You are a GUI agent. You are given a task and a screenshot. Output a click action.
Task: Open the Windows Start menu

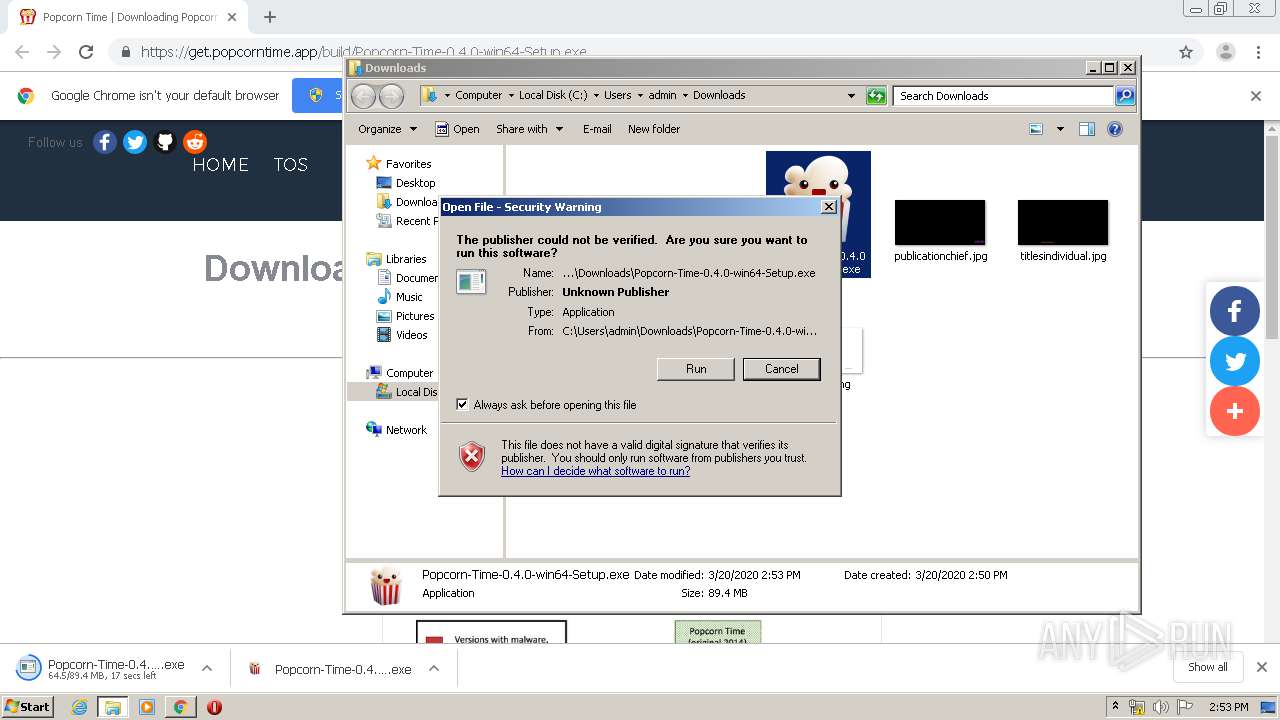(x=28, y=706)
